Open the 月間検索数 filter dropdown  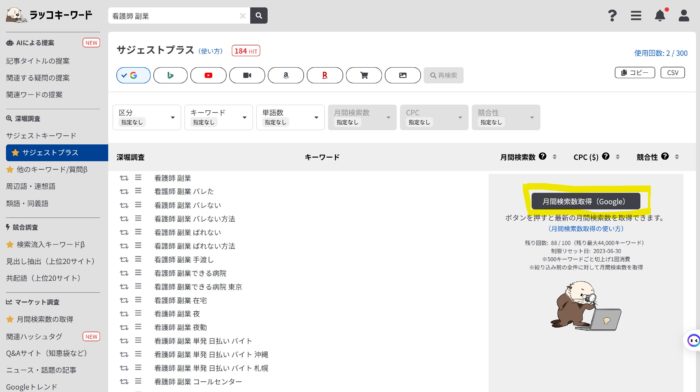(362, 117)
